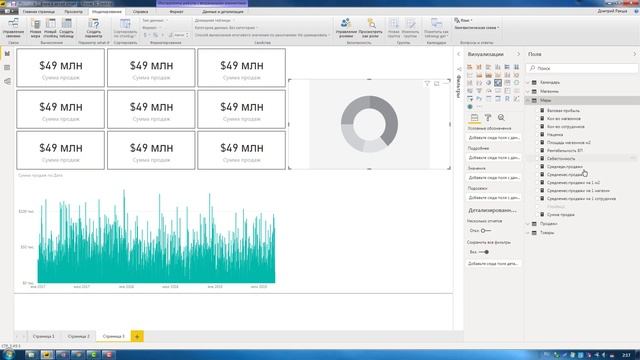Switch to Страница 2 page tab
640x360 pixels.
(x=78, y=336)
